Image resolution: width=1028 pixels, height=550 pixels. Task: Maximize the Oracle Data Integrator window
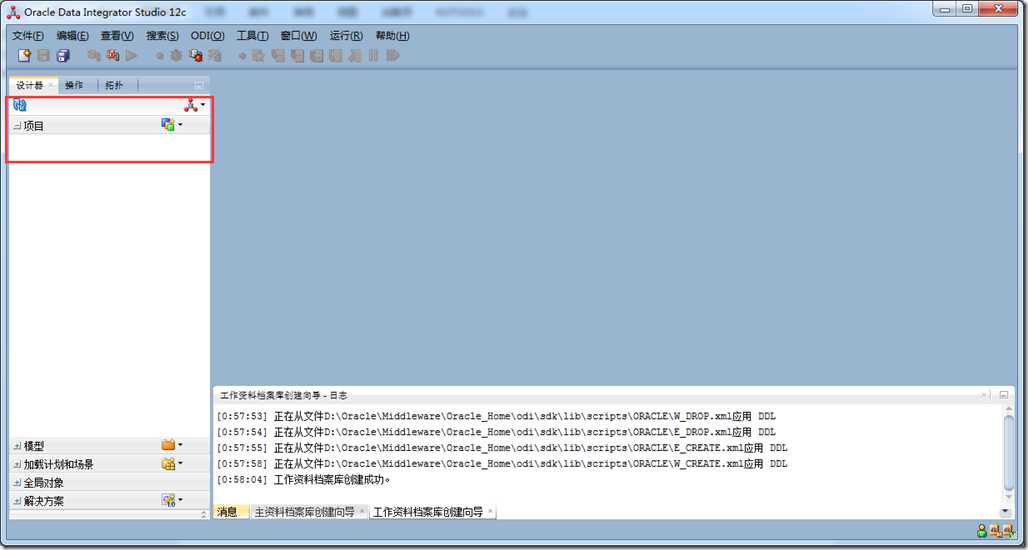coord(968,9)
